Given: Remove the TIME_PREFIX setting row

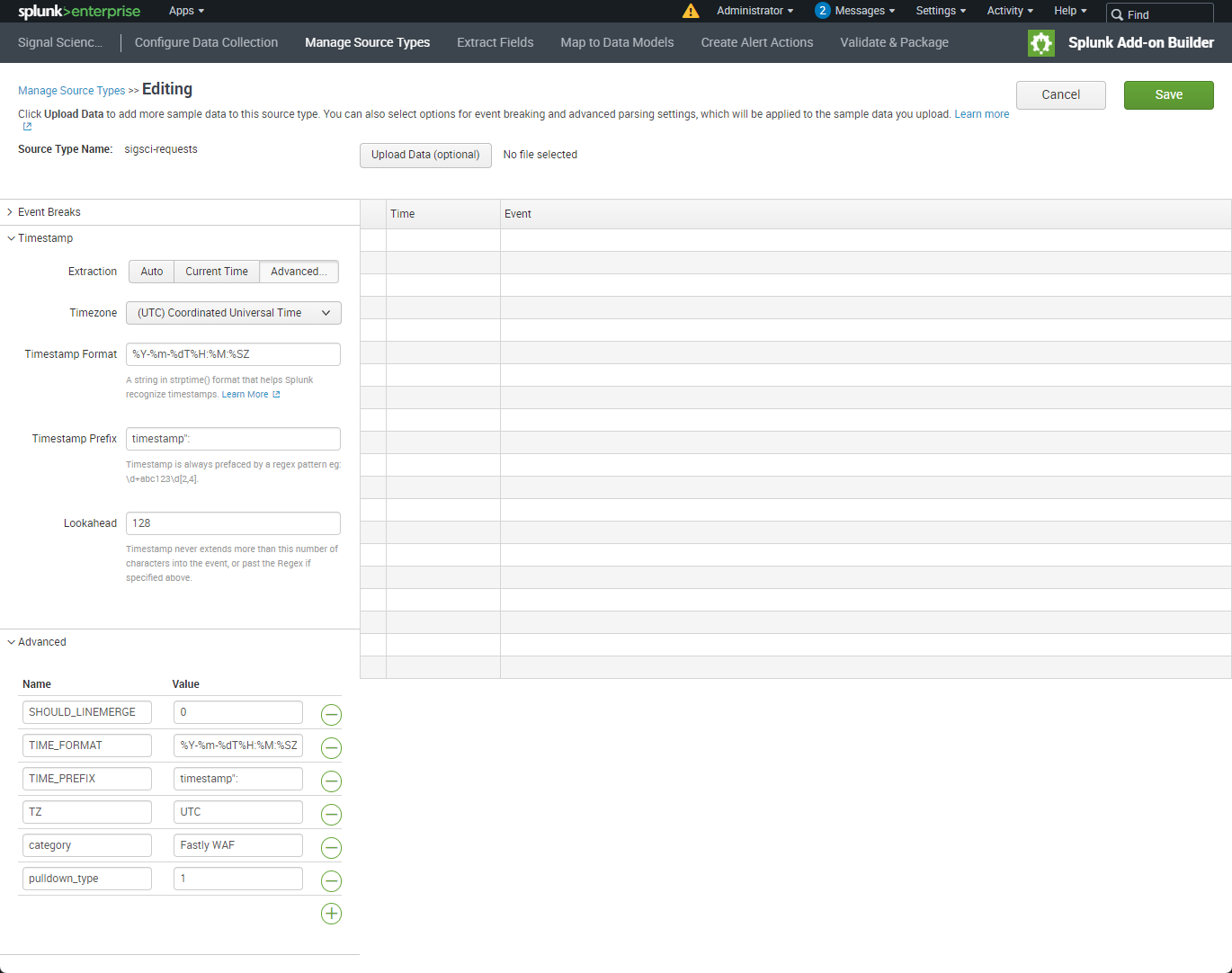Looking at the screenshot, I should (x=331, y=781).
